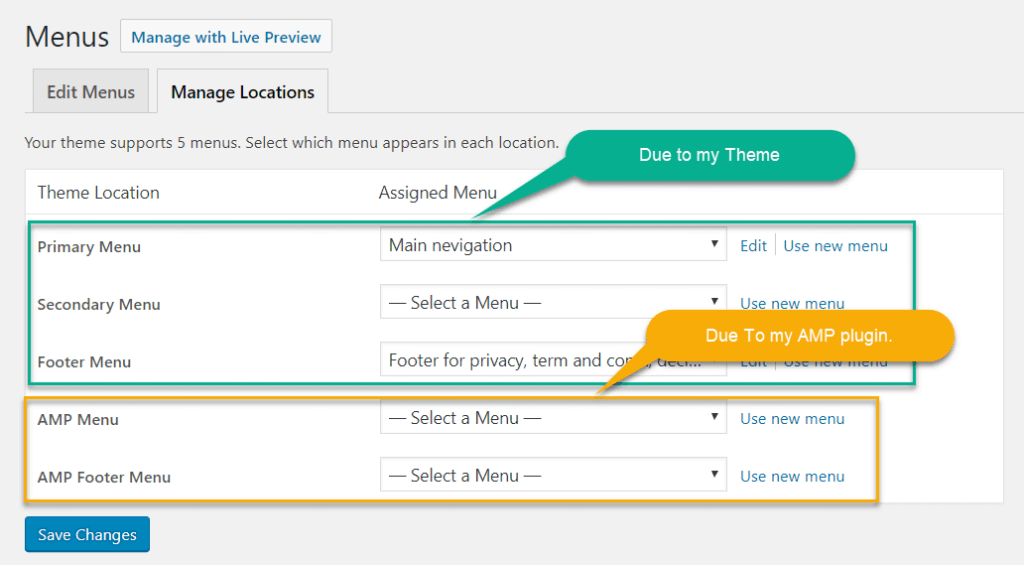Click Use new menu for AMP Menu
The width and height of the screenshot is (1024, 565).
[792, 419]
